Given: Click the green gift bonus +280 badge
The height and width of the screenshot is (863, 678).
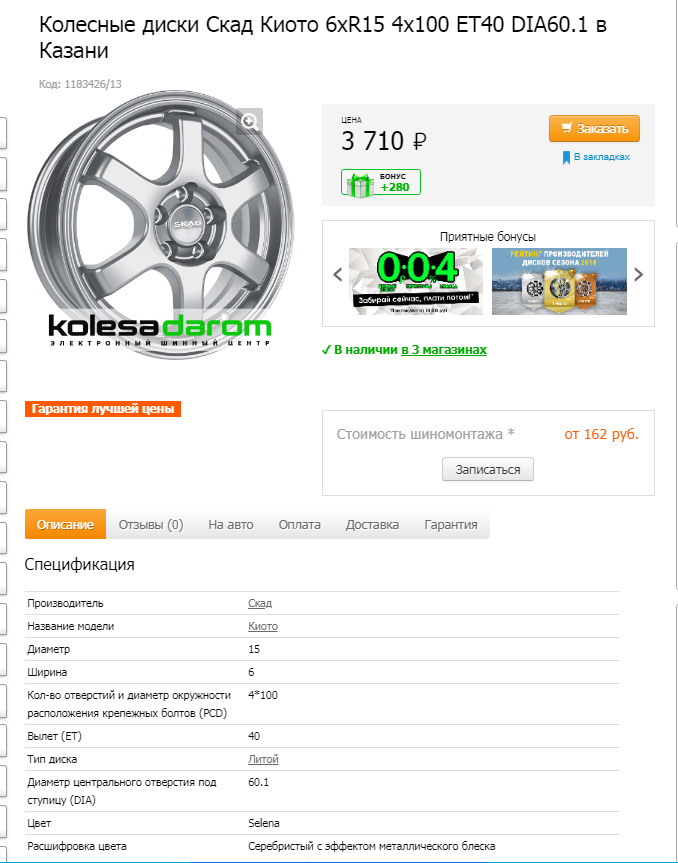Looking at the screenshot, I should point(381,183).
